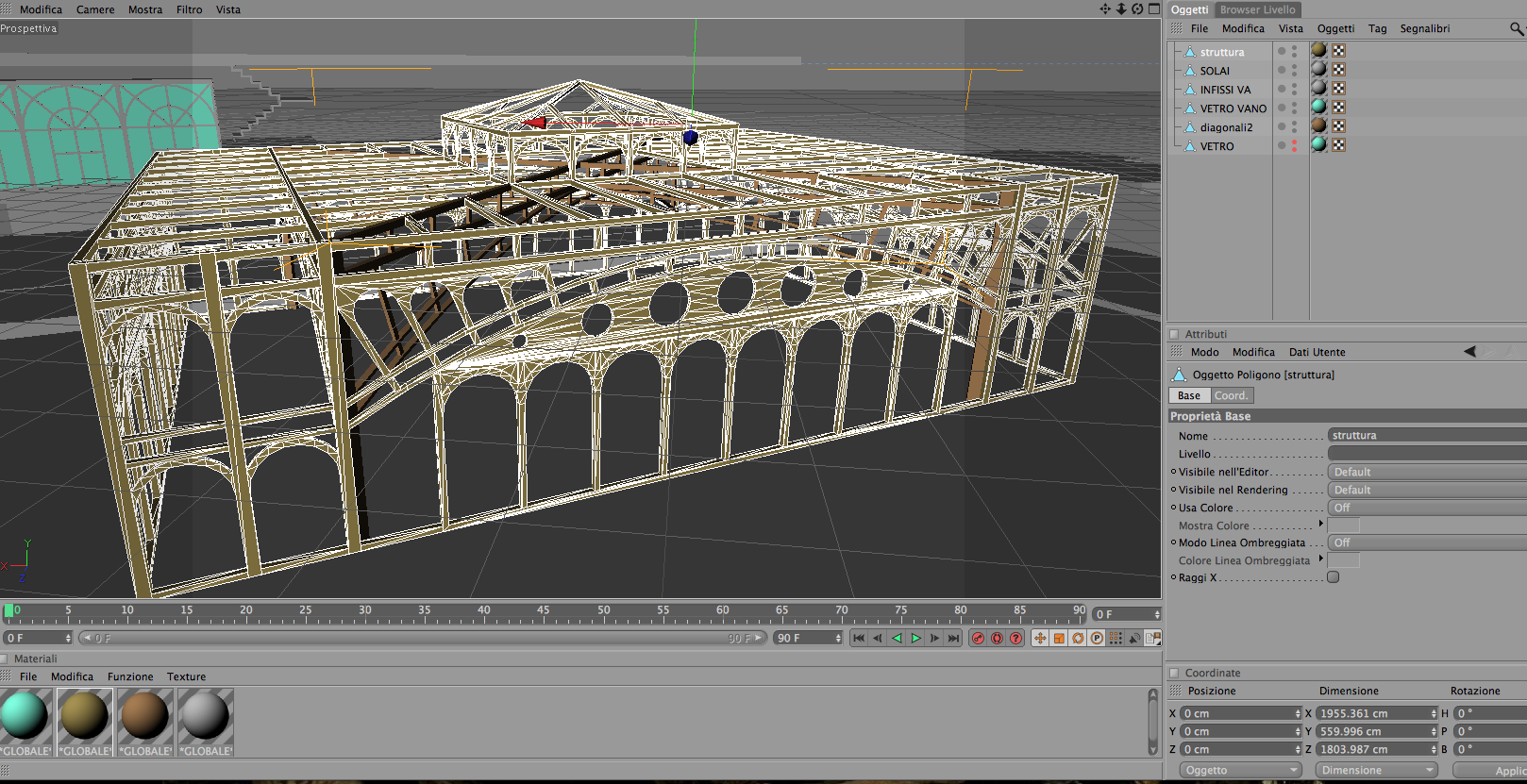The height and width of the screenshot is (784, 1527).
Task: Open the Funzione menu in Materiali
Action: click(130, 676)
